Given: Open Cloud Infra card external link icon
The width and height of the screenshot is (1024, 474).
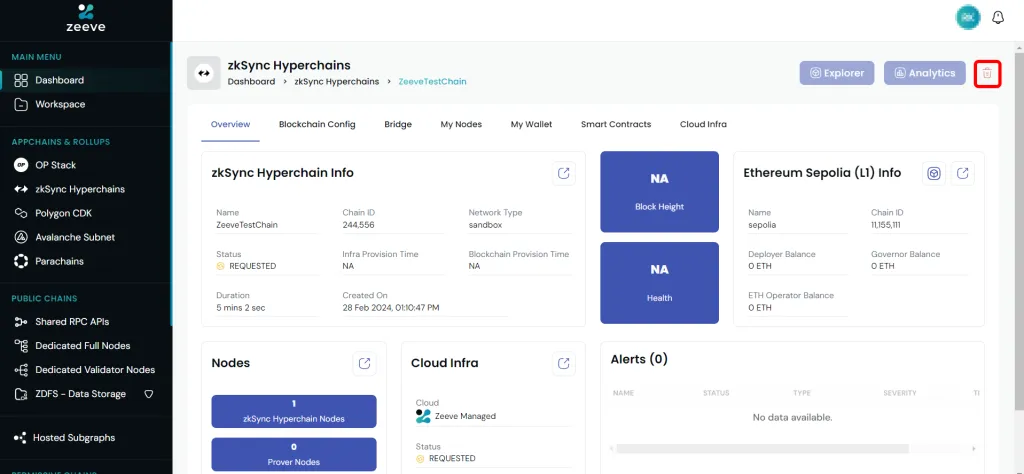Looking at the screenshot, I should coord(564,363).
